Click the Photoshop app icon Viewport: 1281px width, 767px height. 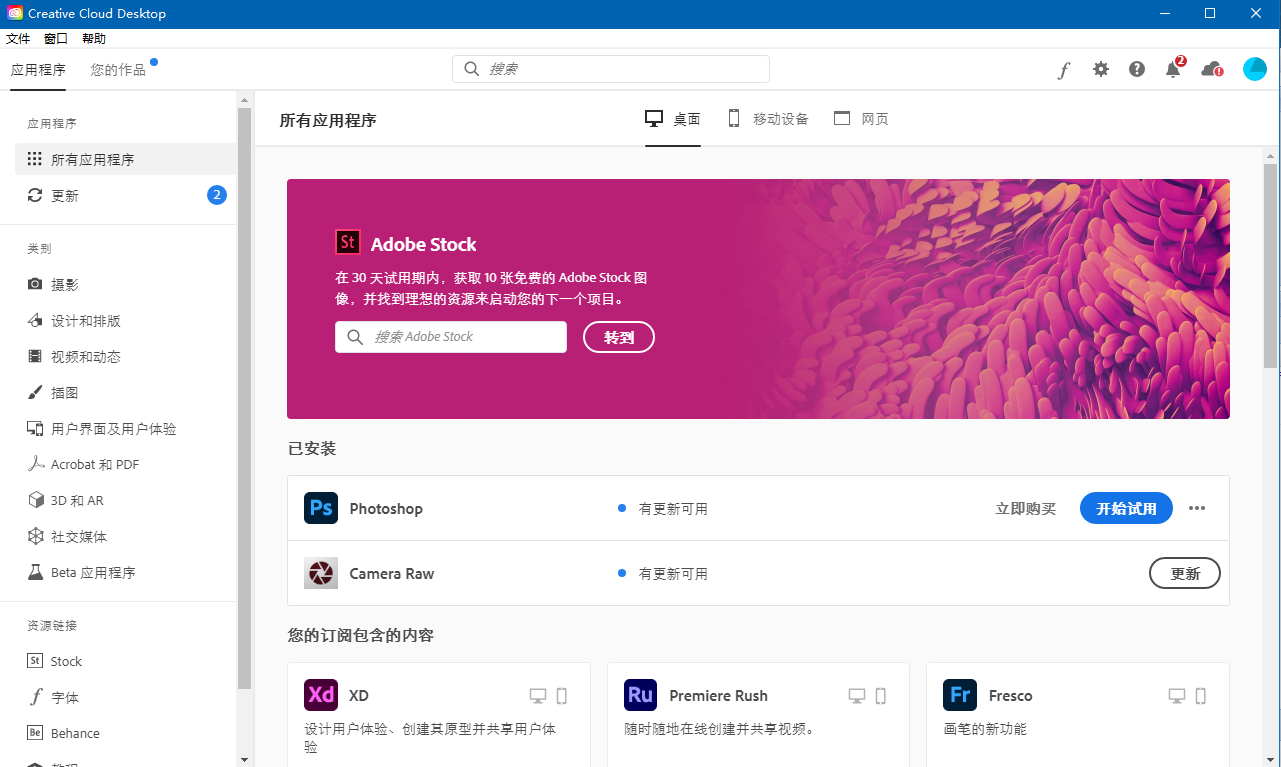(x=321, y=508)
